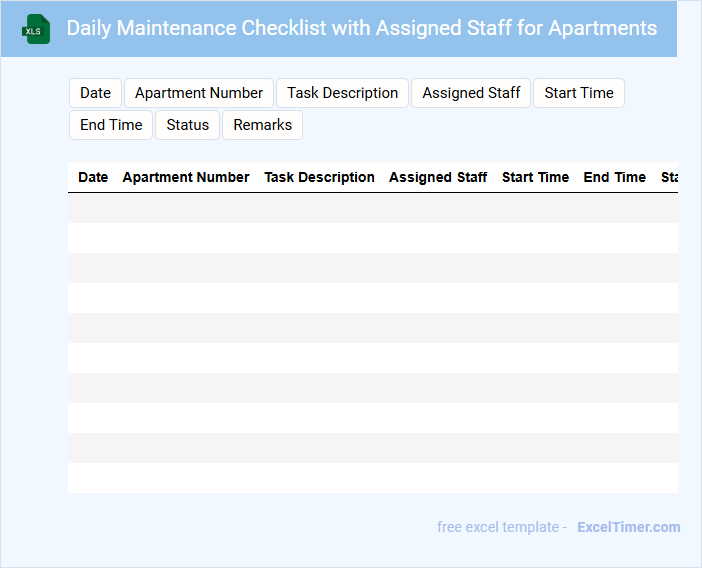Image resolution: width=702 pixels, height=568 pixels.
Task: Click the Start Time column header
Action: coord(535,177)
